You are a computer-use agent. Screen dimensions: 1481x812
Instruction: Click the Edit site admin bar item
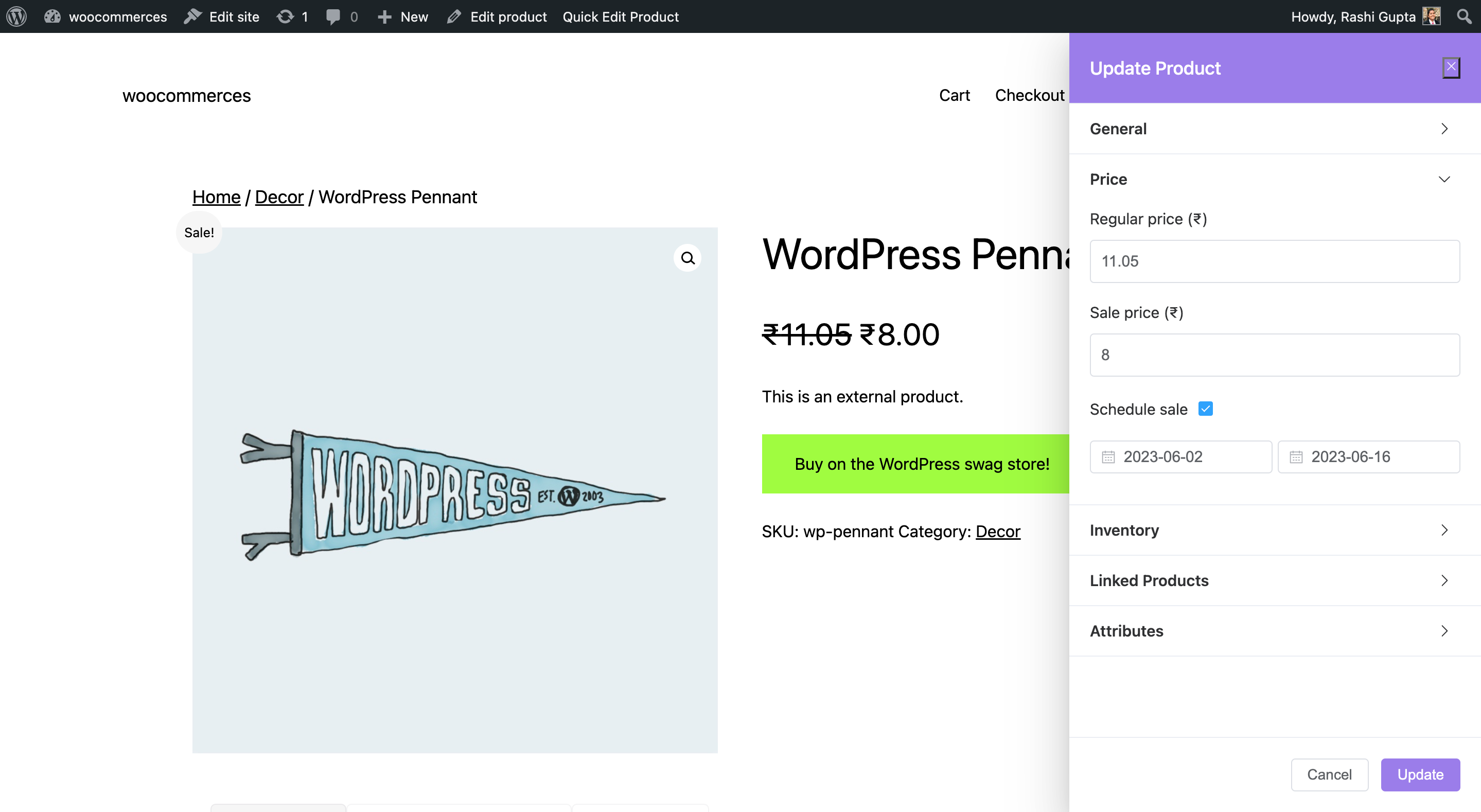pyautogui.click(x=221, y=16)
